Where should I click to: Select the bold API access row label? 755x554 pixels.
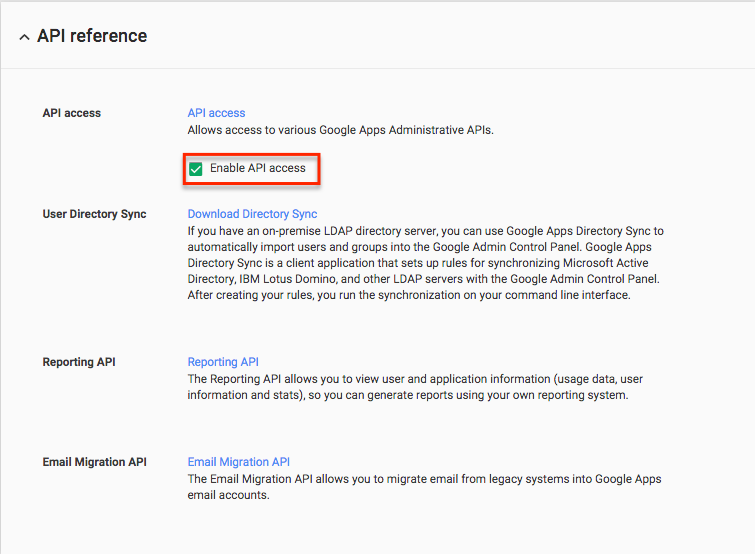[72, 113]
